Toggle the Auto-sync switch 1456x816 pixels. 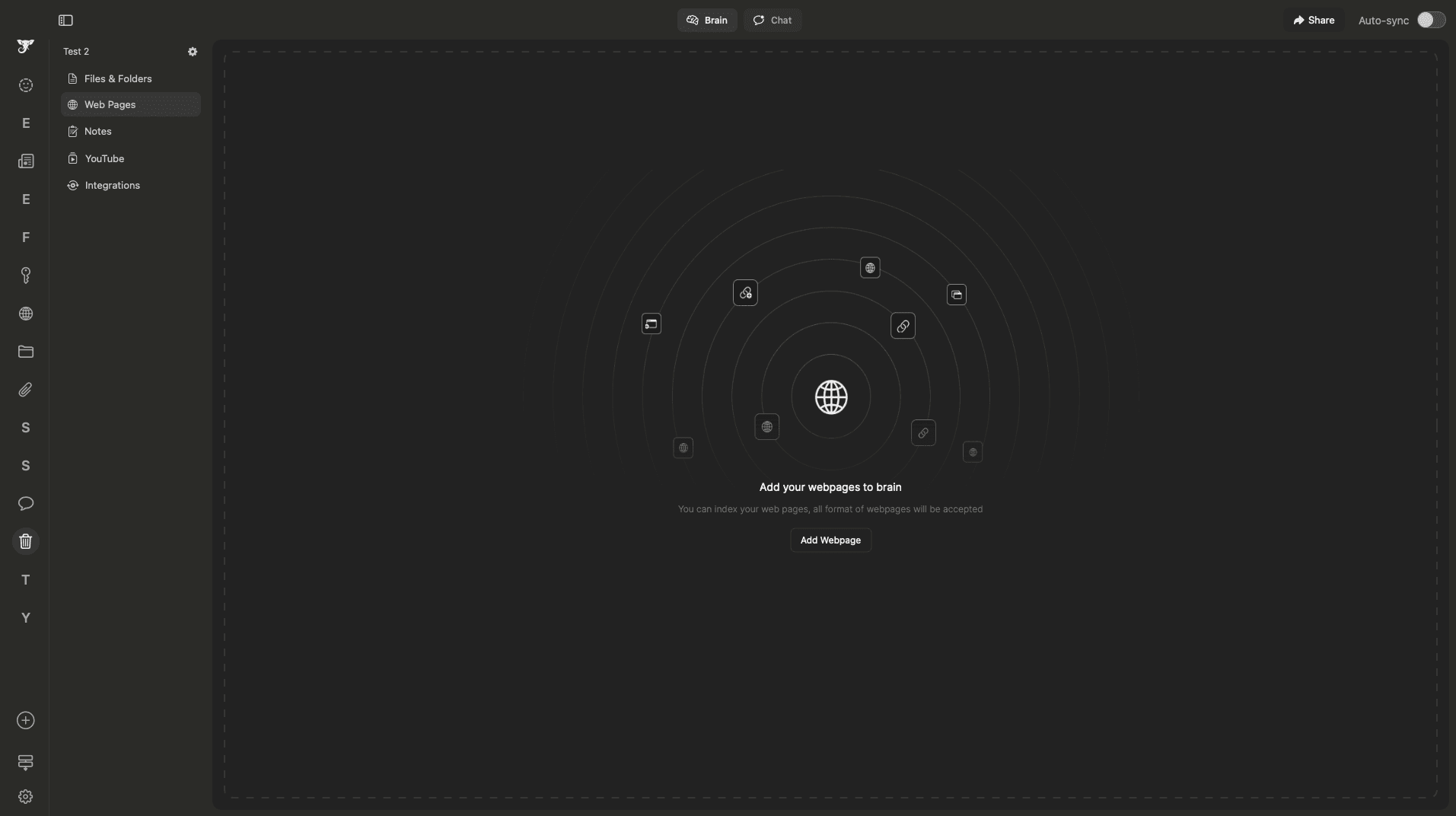coord(1430,21)
